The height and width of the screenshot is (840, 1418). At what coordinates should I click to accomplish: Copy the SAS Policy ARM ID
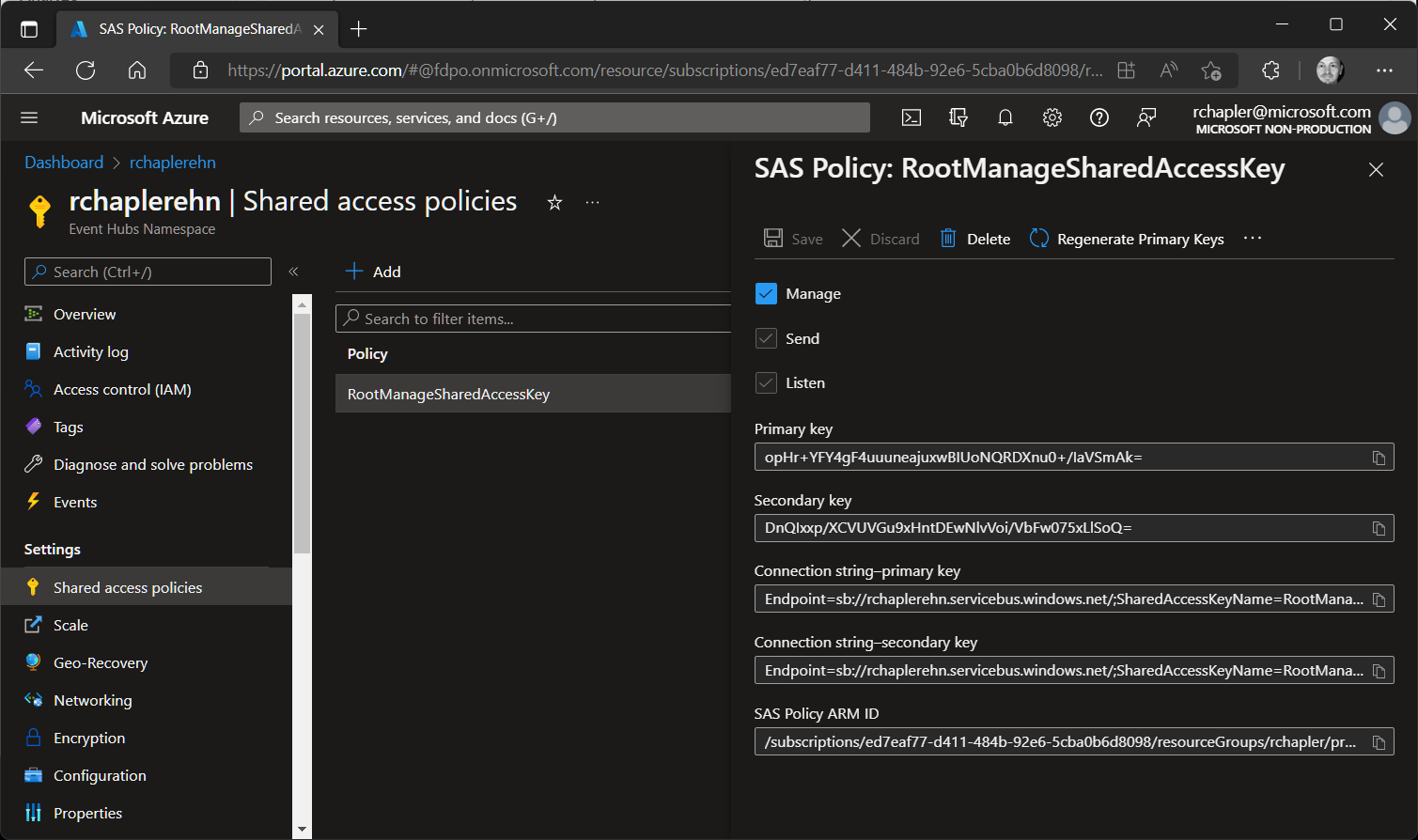click(x=1379, y=741)
